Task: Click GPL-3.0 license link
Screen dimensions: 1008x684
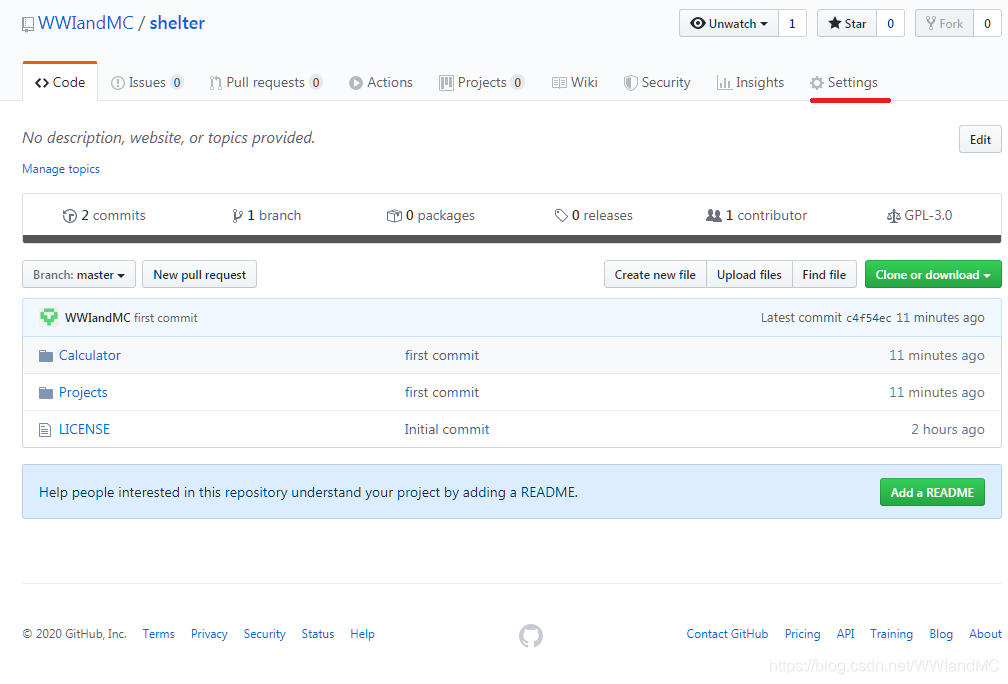Action: click(920, 216)
